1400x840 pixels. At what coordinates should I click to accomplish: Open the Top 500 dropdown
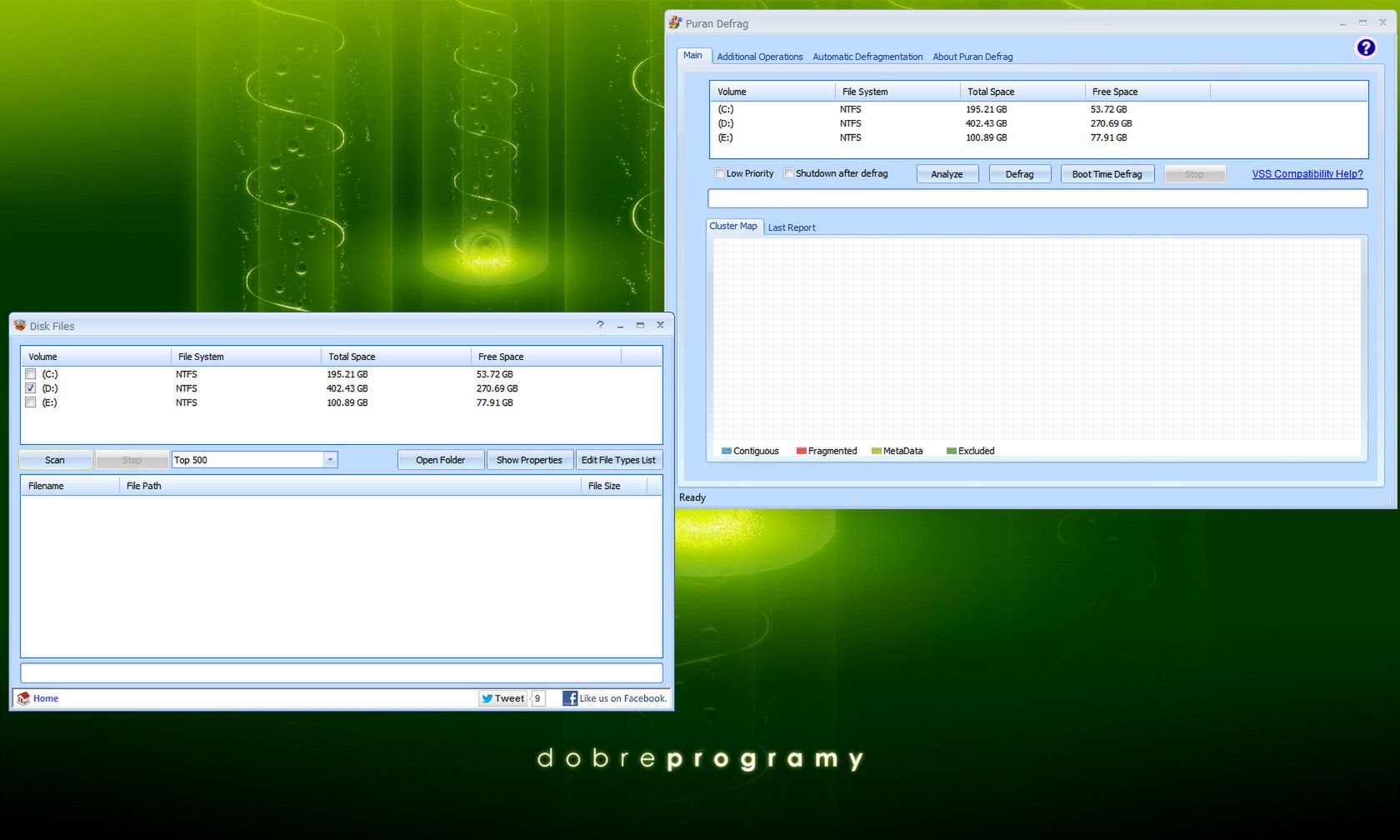(x=330, y=459)
